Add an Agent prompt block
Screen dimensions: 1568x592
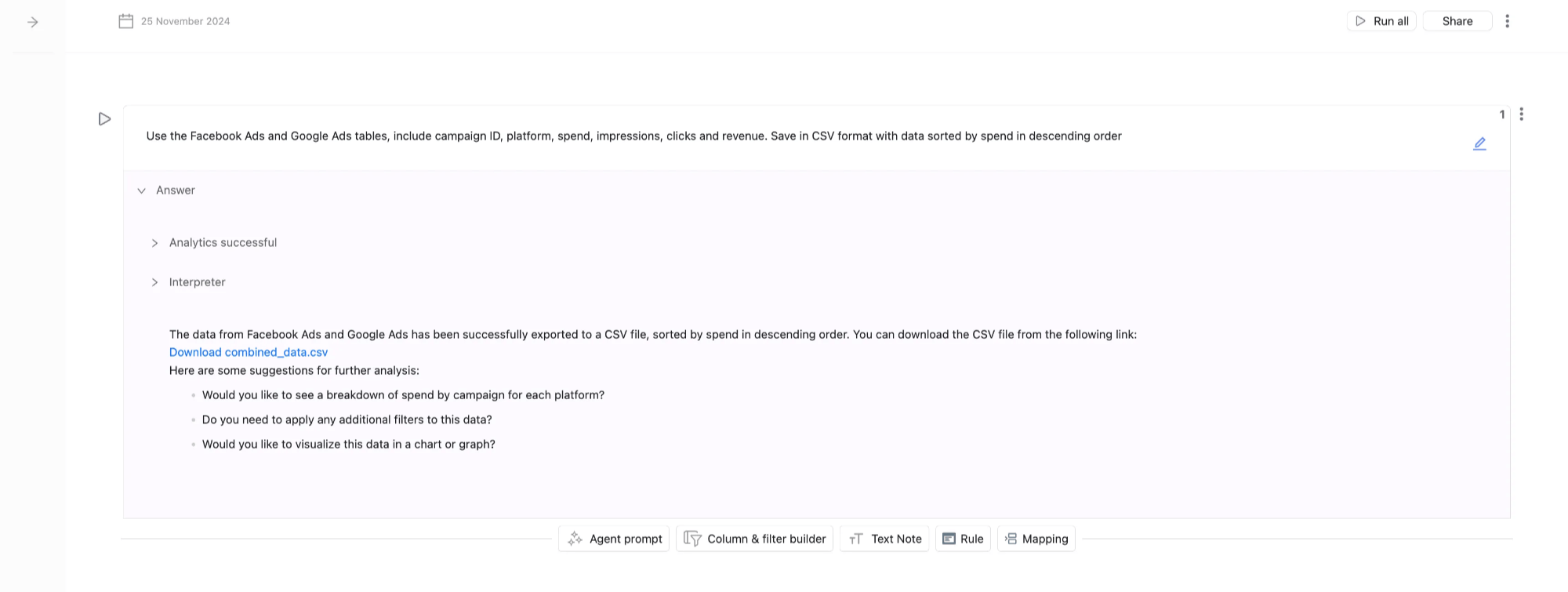[x=614, y=539]
